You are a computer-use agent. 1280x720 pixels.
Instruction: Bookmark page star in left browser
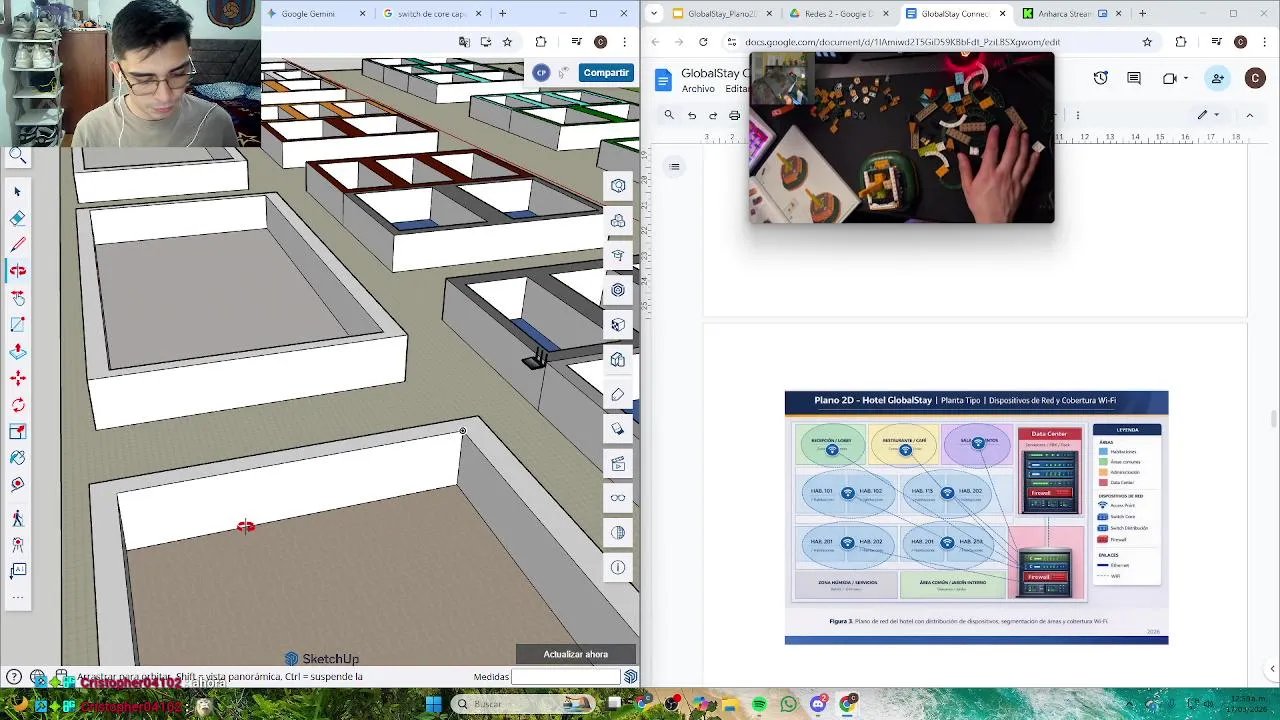507,42
